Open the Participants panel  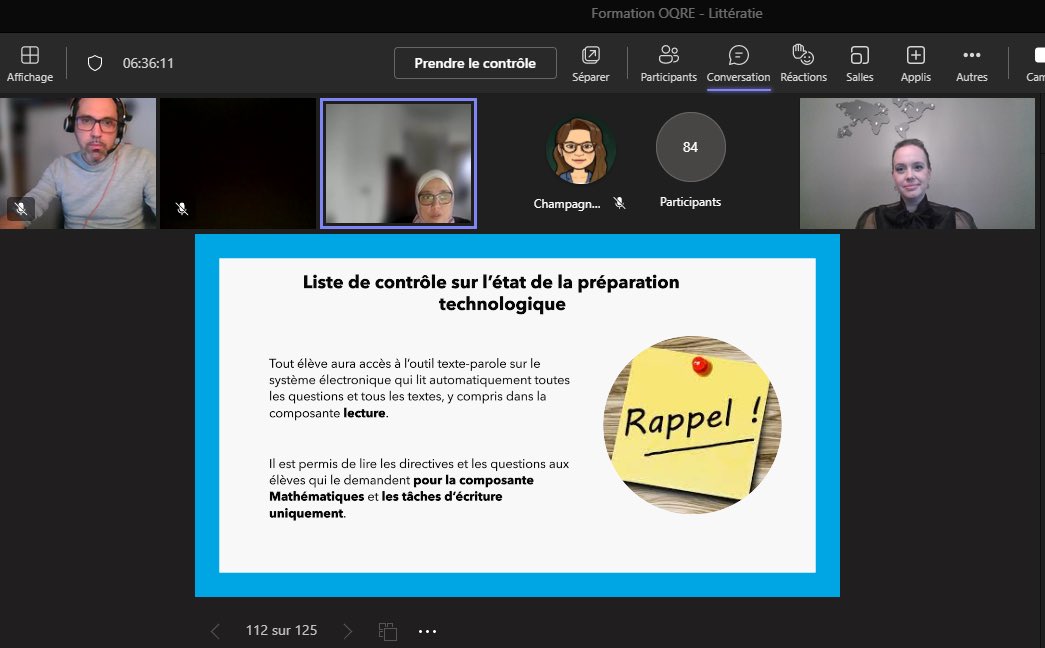click(668, 63)
